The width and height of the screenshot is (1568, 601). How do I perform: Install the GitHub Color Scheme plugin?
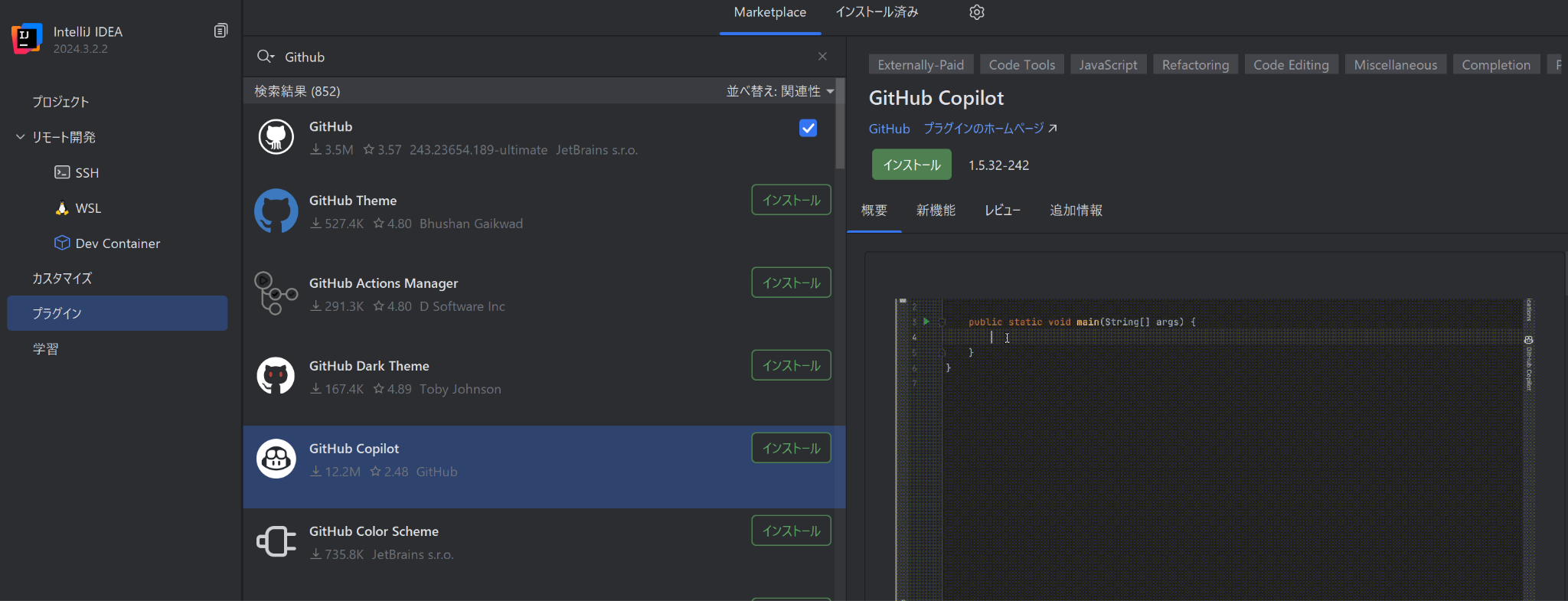click(x=791, y=531)
